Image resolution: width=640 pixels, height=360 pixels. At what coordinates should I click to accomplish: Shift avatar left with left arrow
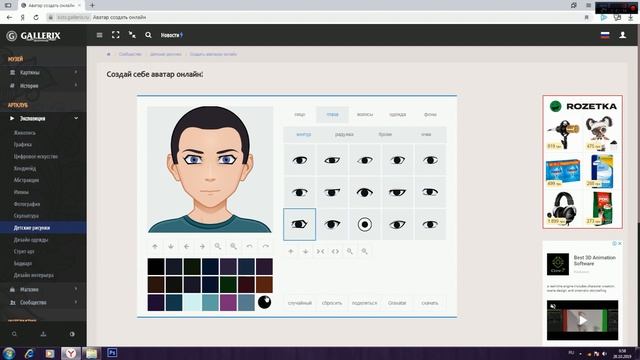point(187,247)
